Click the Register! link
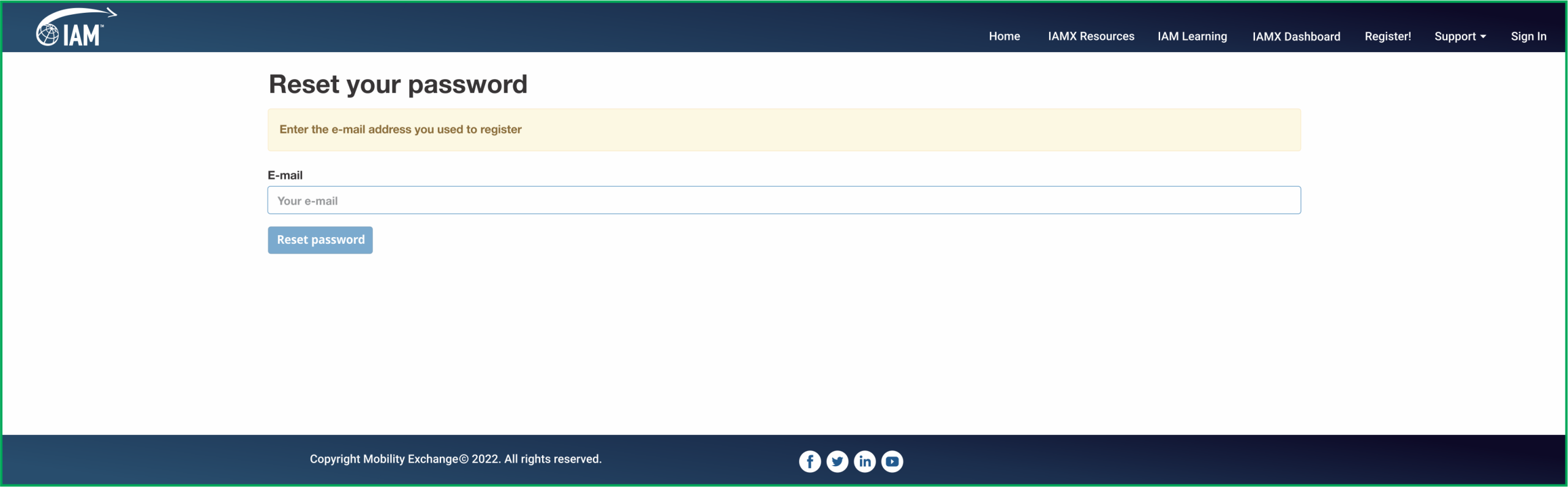Viewport: 1568px width, 487px height. 1387,36
